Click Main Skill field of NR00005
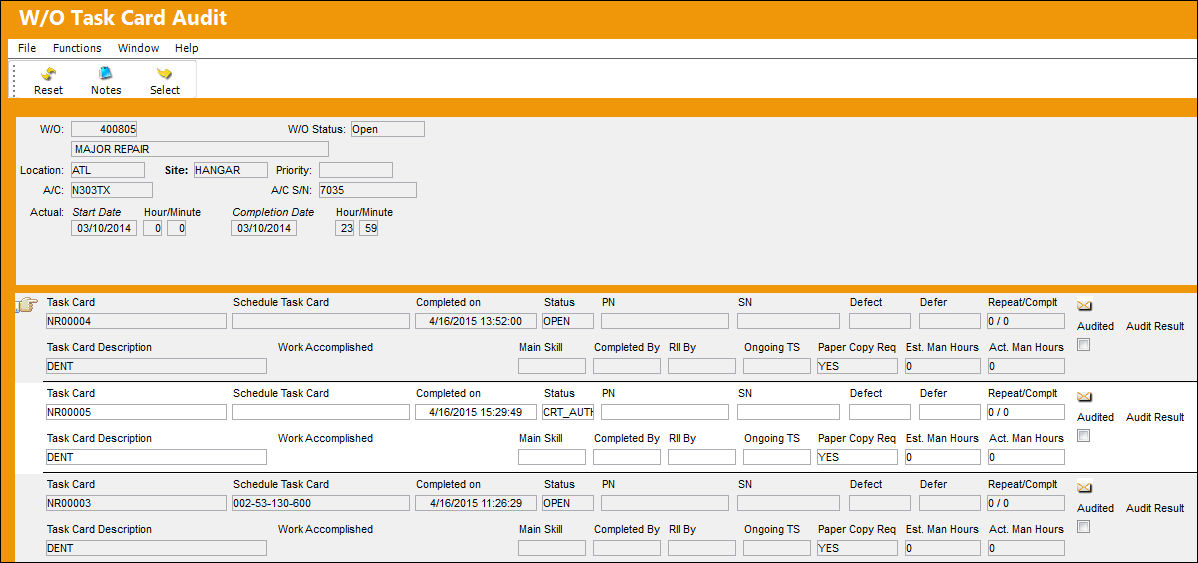This screenshot has width=1198, height=563. 552,457
